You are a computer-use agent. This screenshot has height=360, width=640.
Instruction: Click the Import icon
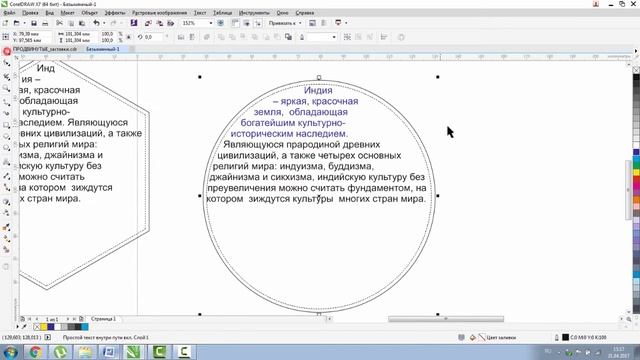148,23
